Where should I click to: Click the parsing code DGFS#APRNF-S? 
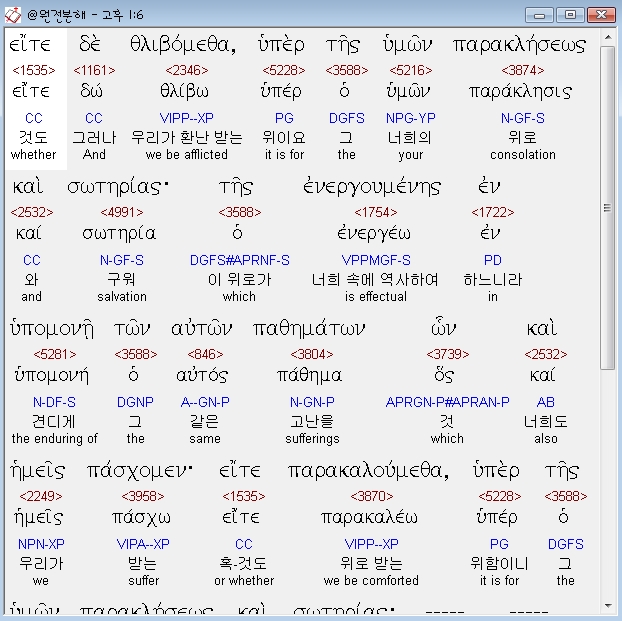click(240, 260)
